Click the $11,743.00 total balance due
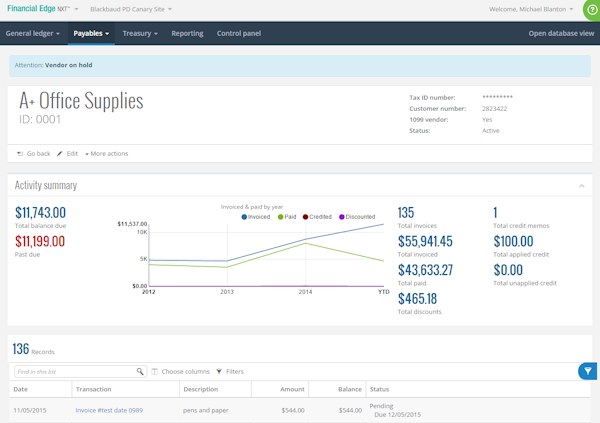Screen dimensions: 600x423 [x=40, y=212]
